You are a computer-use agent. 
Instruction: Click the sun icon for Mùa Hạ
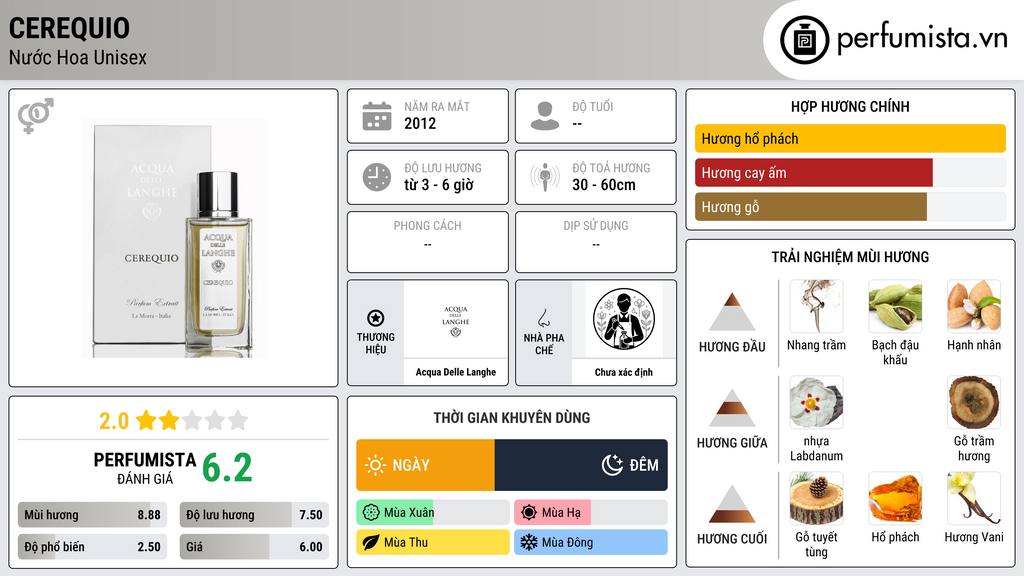529,513
